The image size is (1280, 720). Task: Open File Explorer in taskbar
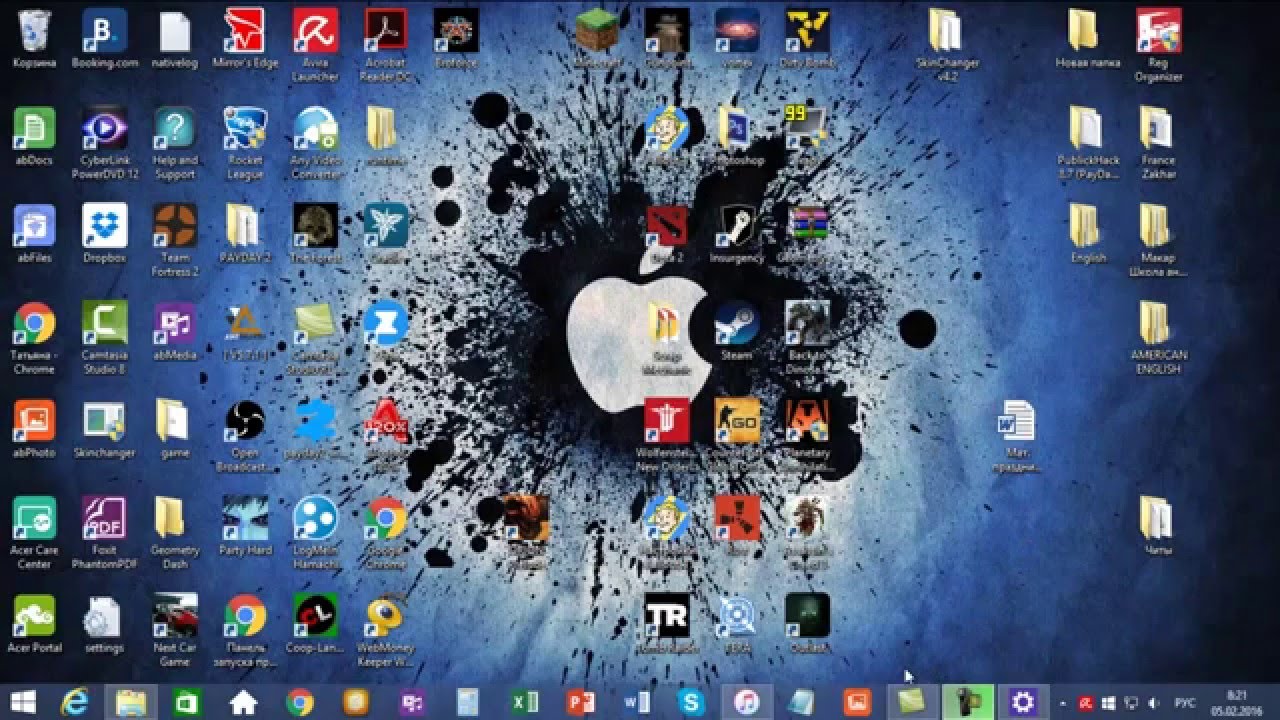[131, 702]
